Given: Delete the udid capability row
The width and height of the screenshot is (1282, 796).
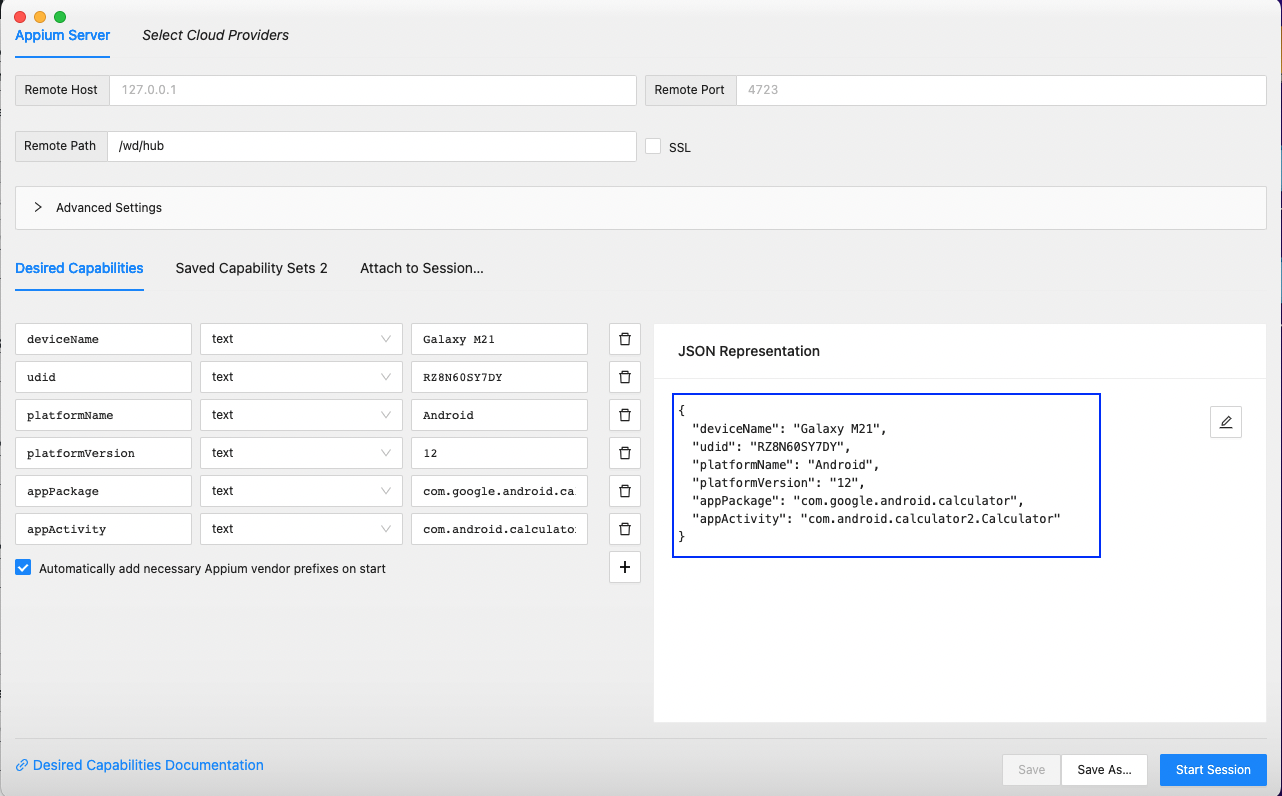Looking at the screenshot, I should point(625,377).
